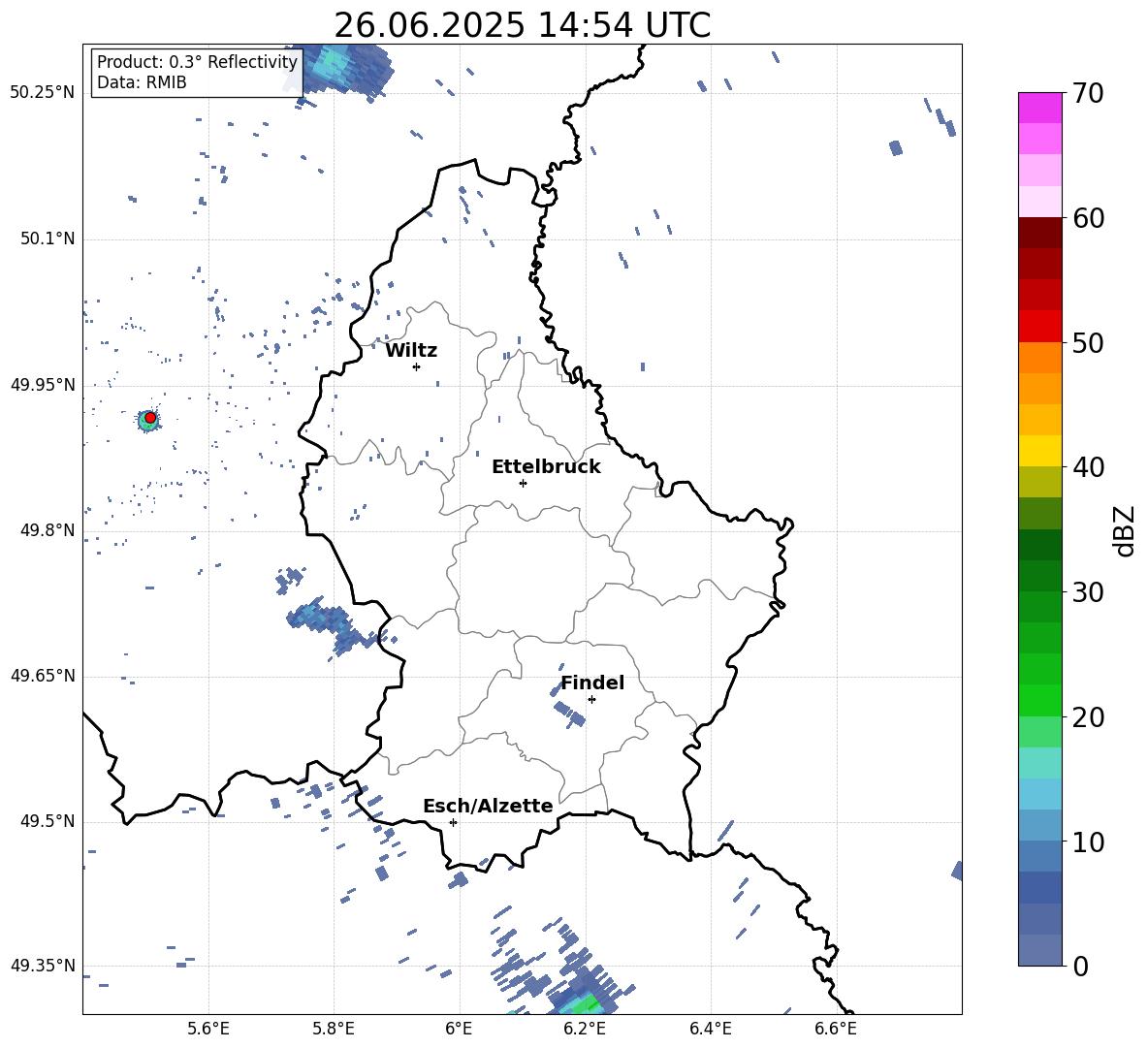Click the 70 tick on the colorbar
This screenshot has height=1048, width=1148.
point(1088,93)
